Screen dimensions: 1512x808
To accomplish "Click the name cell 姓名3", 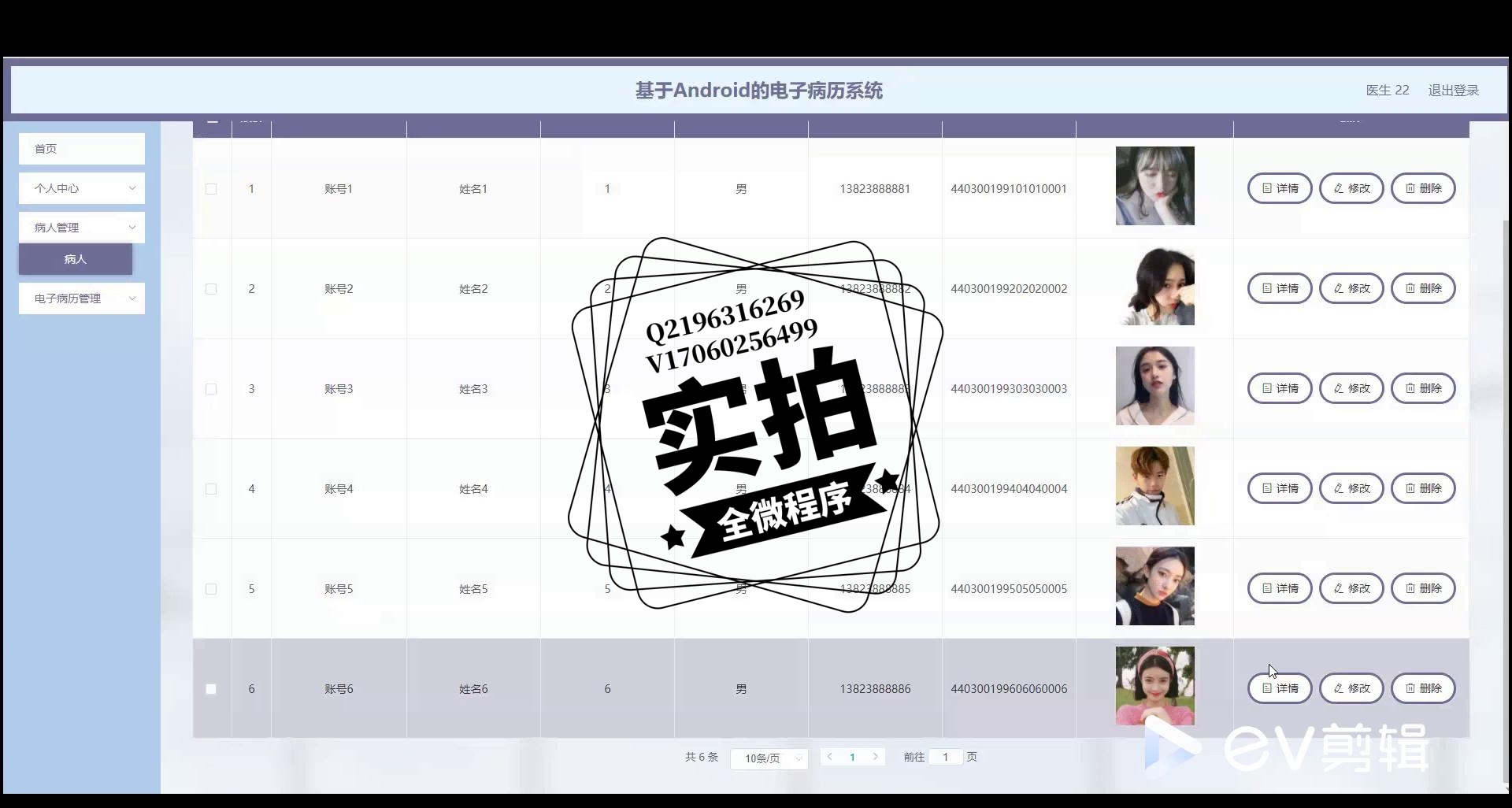I will point(473,389).
